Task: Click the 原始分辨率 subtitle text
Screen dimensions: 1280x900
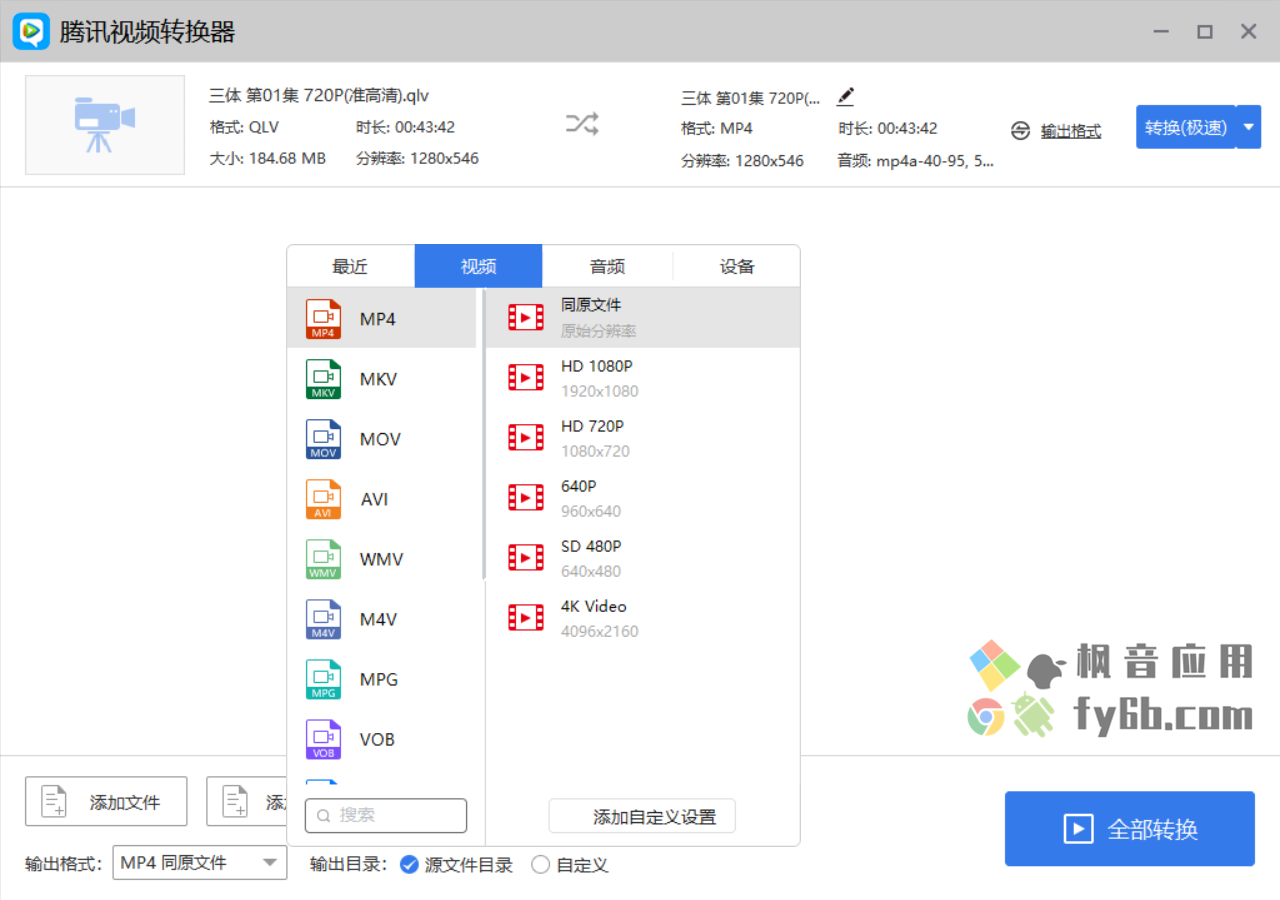Action: pyautogui.click(x=599, y=331)
